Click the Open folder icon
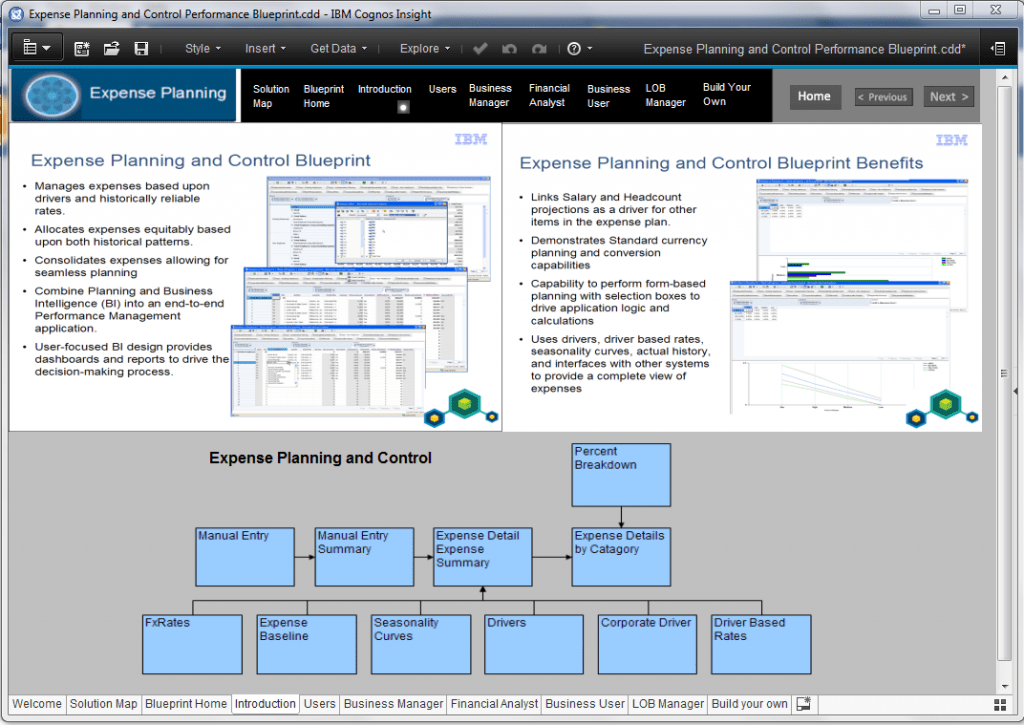Screen dimensions: 1024x725 [112, 48]
